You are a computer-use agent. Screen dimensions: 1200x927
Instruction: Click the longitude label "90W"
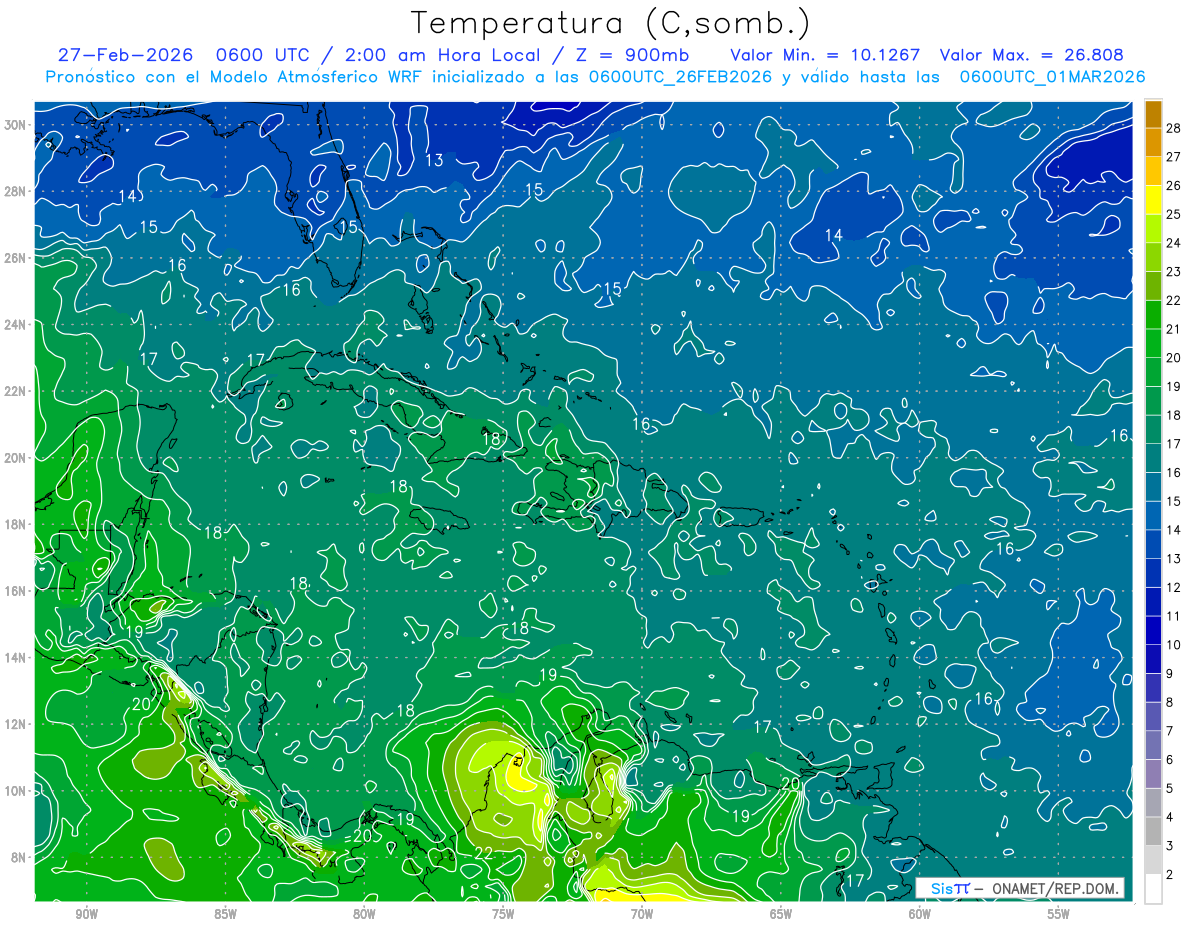coord(86,914)
